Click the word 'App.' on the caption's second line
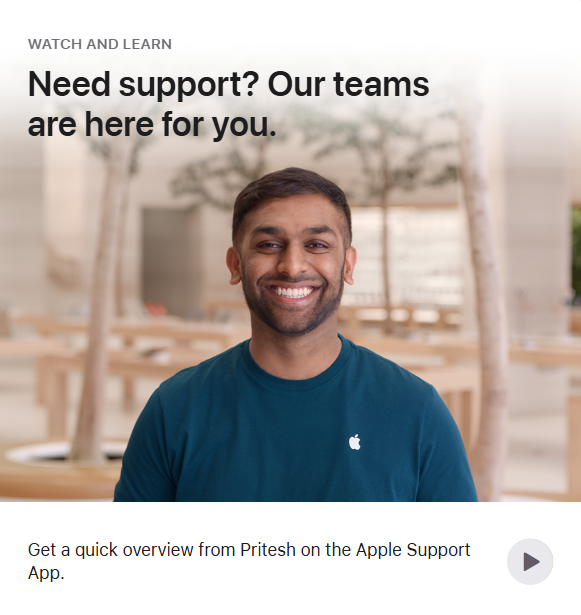 tap(46, 573)
